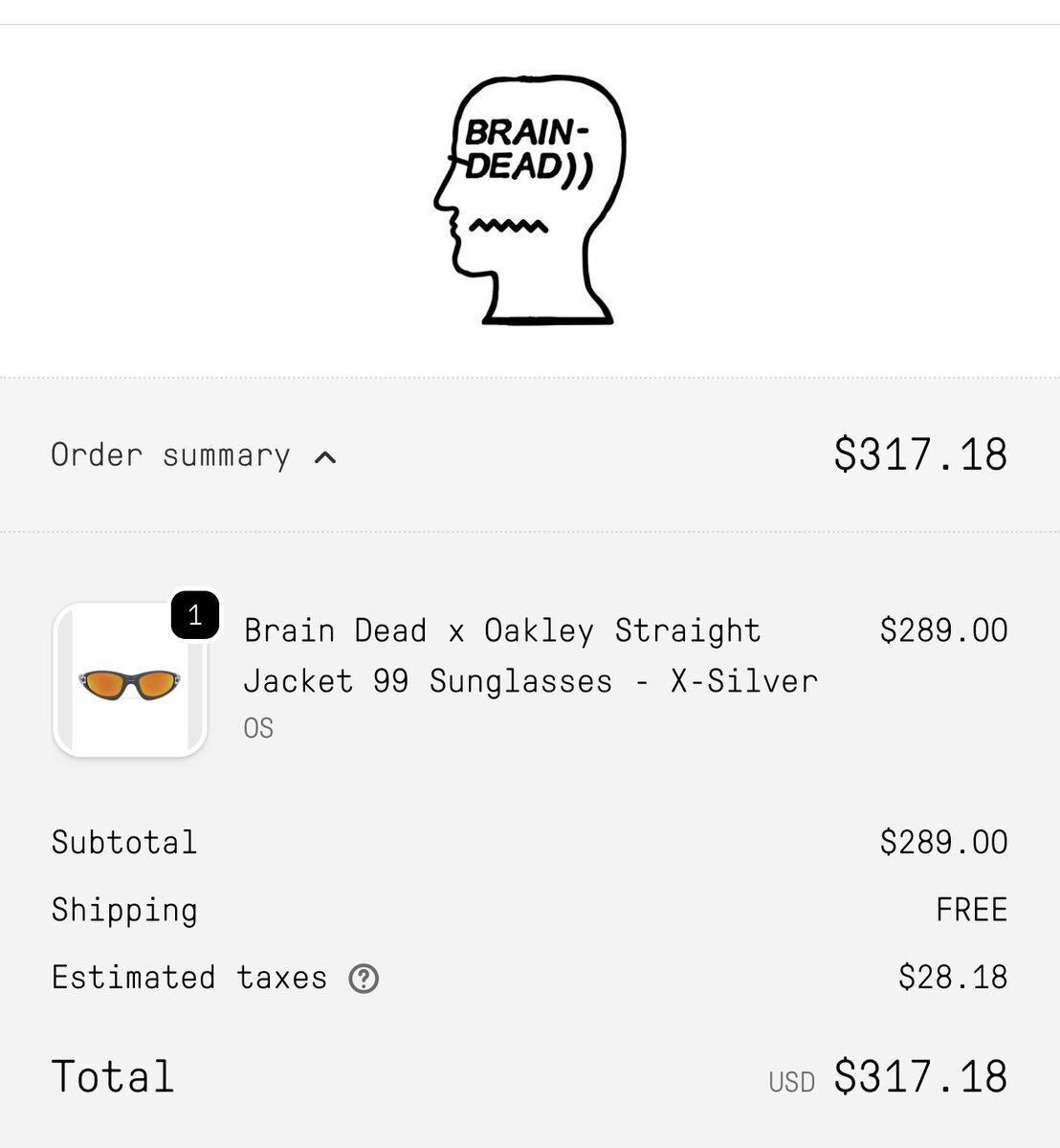The width and height of the screenshot is (1060, 1148).
Task: Select the final total $317.18 at bottom
Action: coord(920,1076)
